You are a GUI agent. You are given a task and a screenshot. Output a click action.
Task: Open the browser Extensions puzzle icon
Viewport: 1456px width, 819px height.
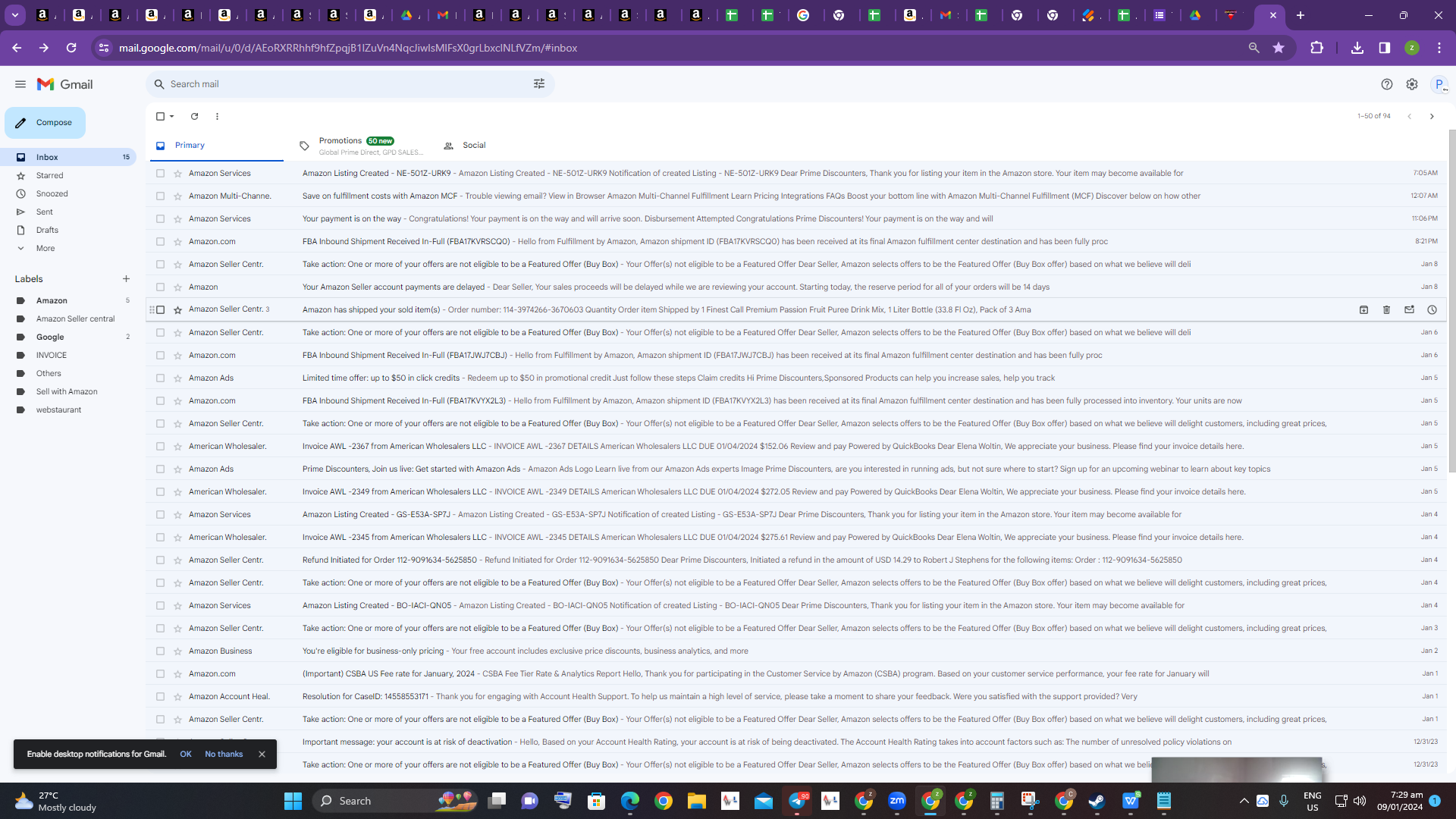coord(1316,48)
